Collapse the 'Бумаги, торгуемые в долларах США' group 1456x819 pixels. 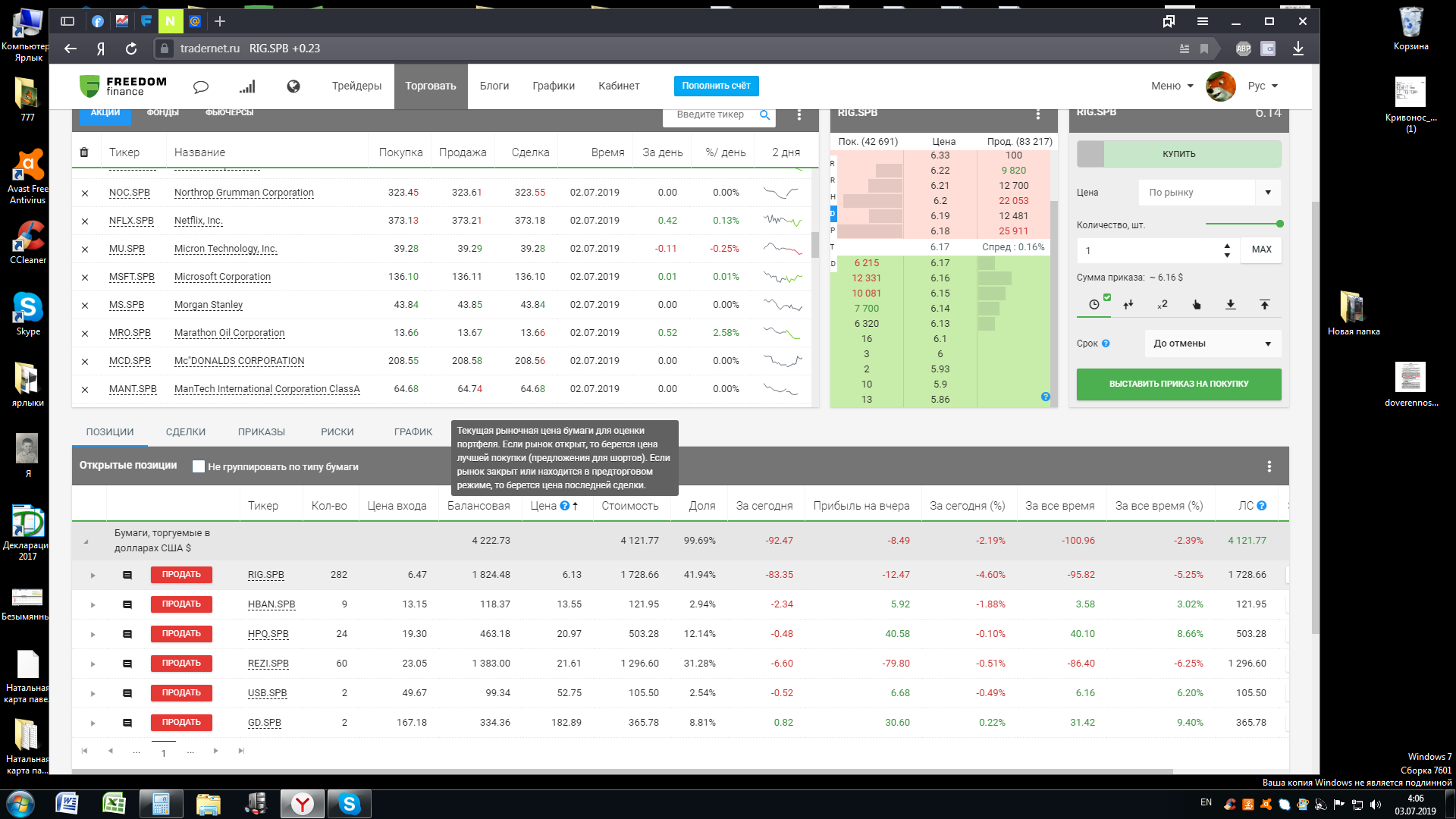pyautogui.click(x=86, y=541)
